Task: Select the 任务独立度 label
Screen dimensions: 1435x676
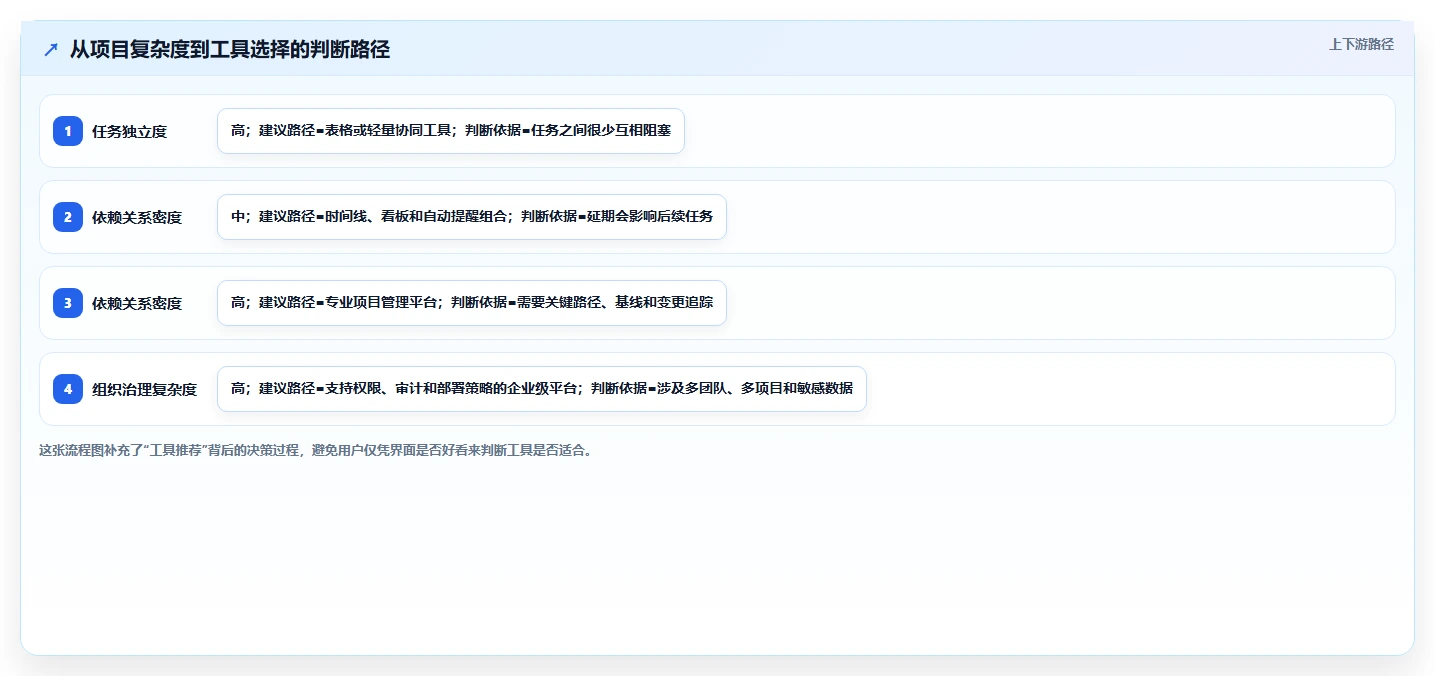Action: point(129,132)
